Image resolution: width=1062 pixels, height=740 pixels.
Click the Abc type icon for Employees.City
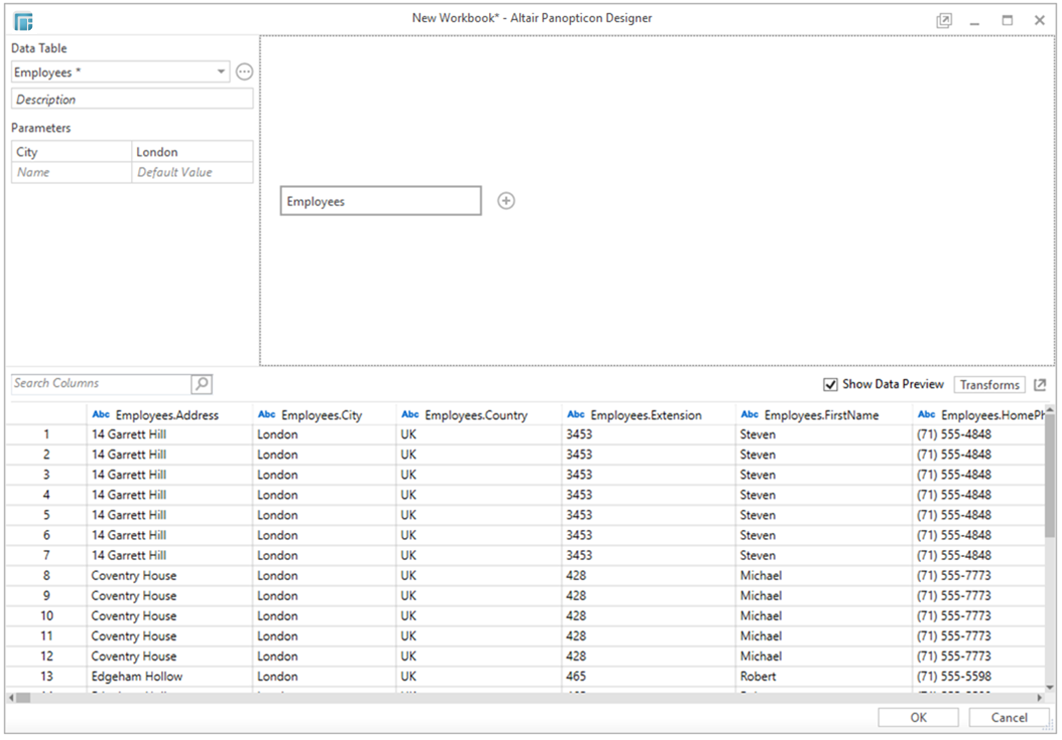pyautogui.click(x=267, y=415)
